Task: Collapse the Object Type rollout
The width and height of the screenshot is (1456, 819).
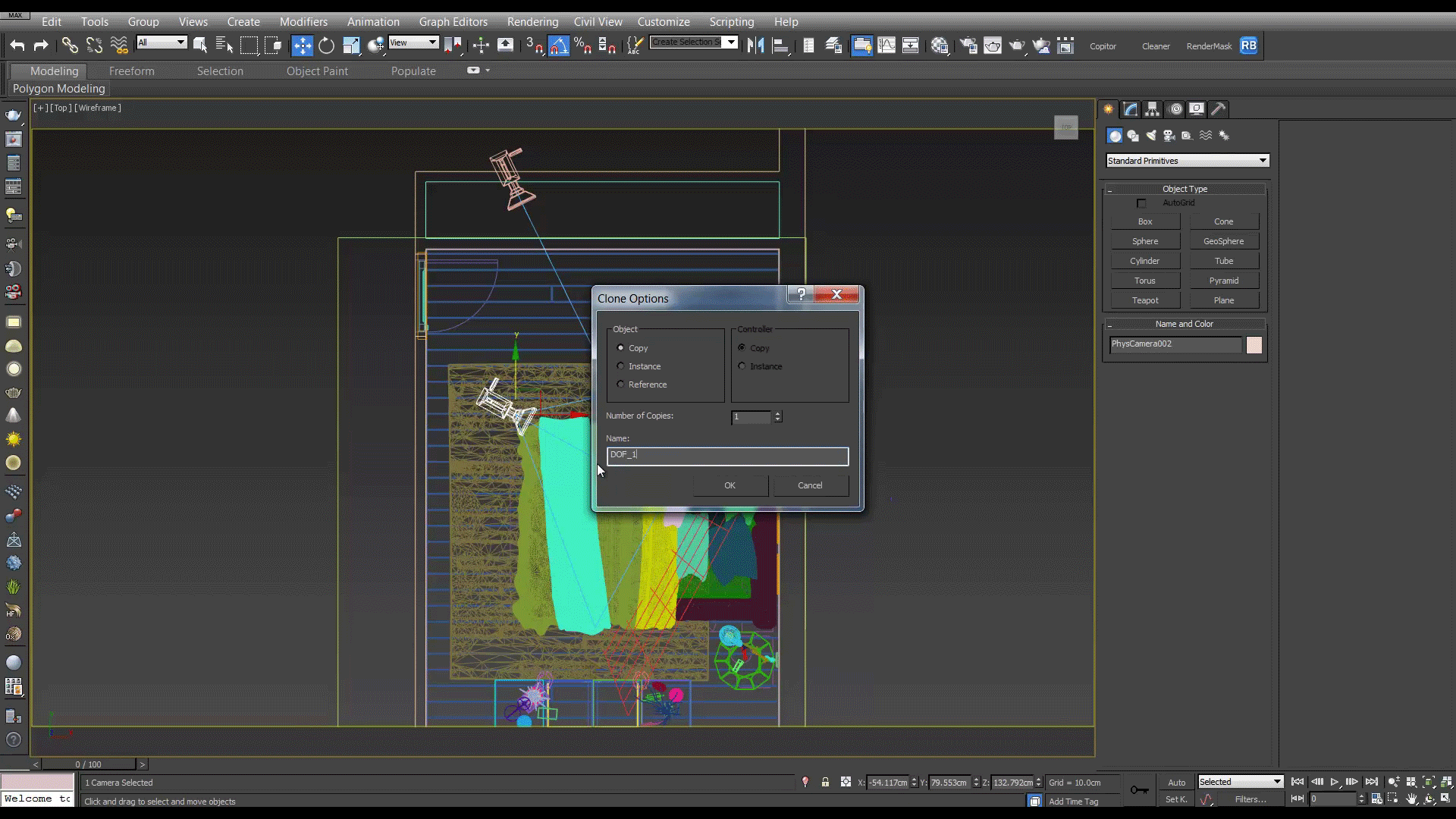Action: 1185,189
